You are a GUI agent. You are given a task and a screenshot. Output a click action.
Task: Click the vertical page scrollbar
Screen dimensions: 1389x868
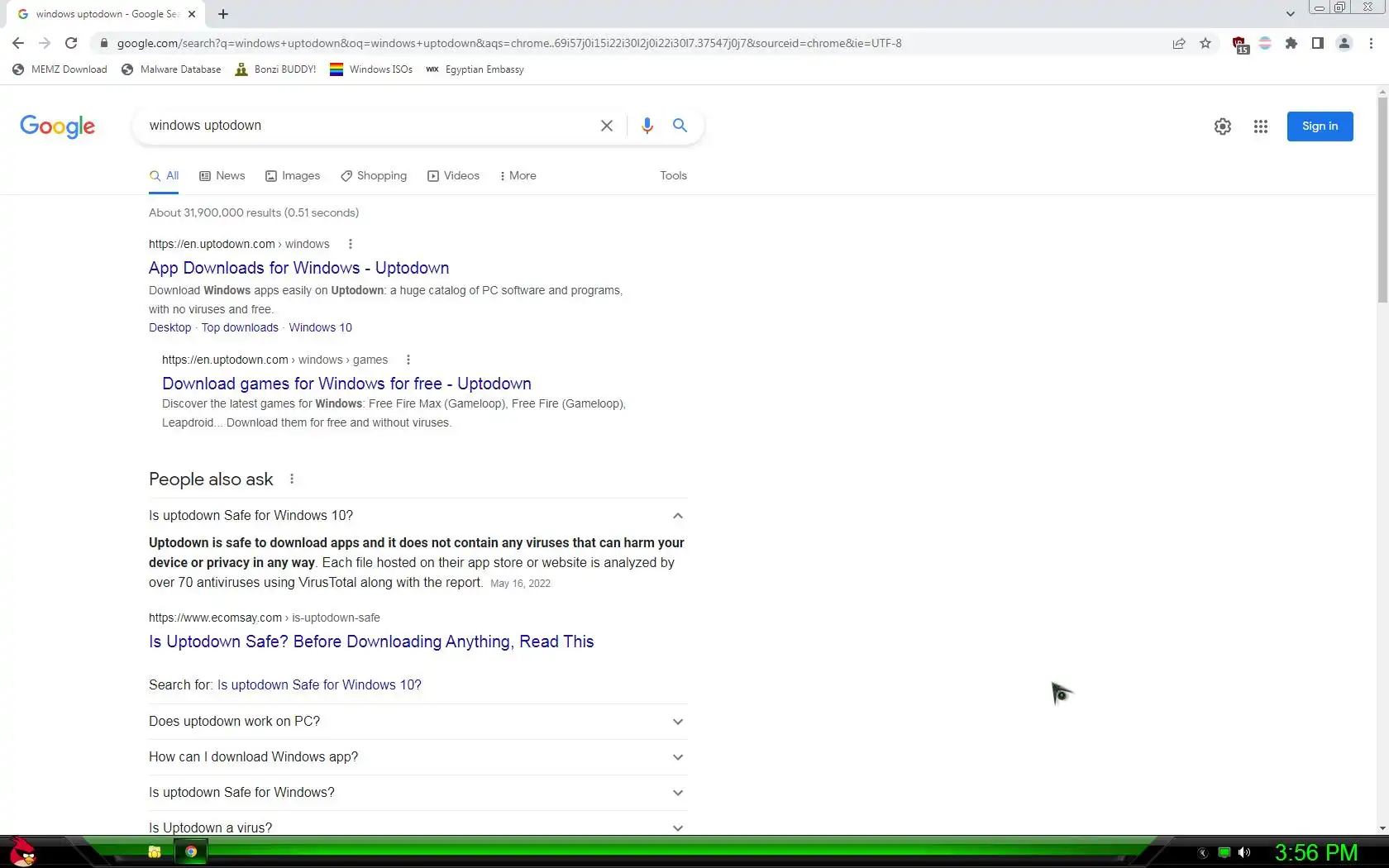pyautogui.click(x=1382, y=198)
